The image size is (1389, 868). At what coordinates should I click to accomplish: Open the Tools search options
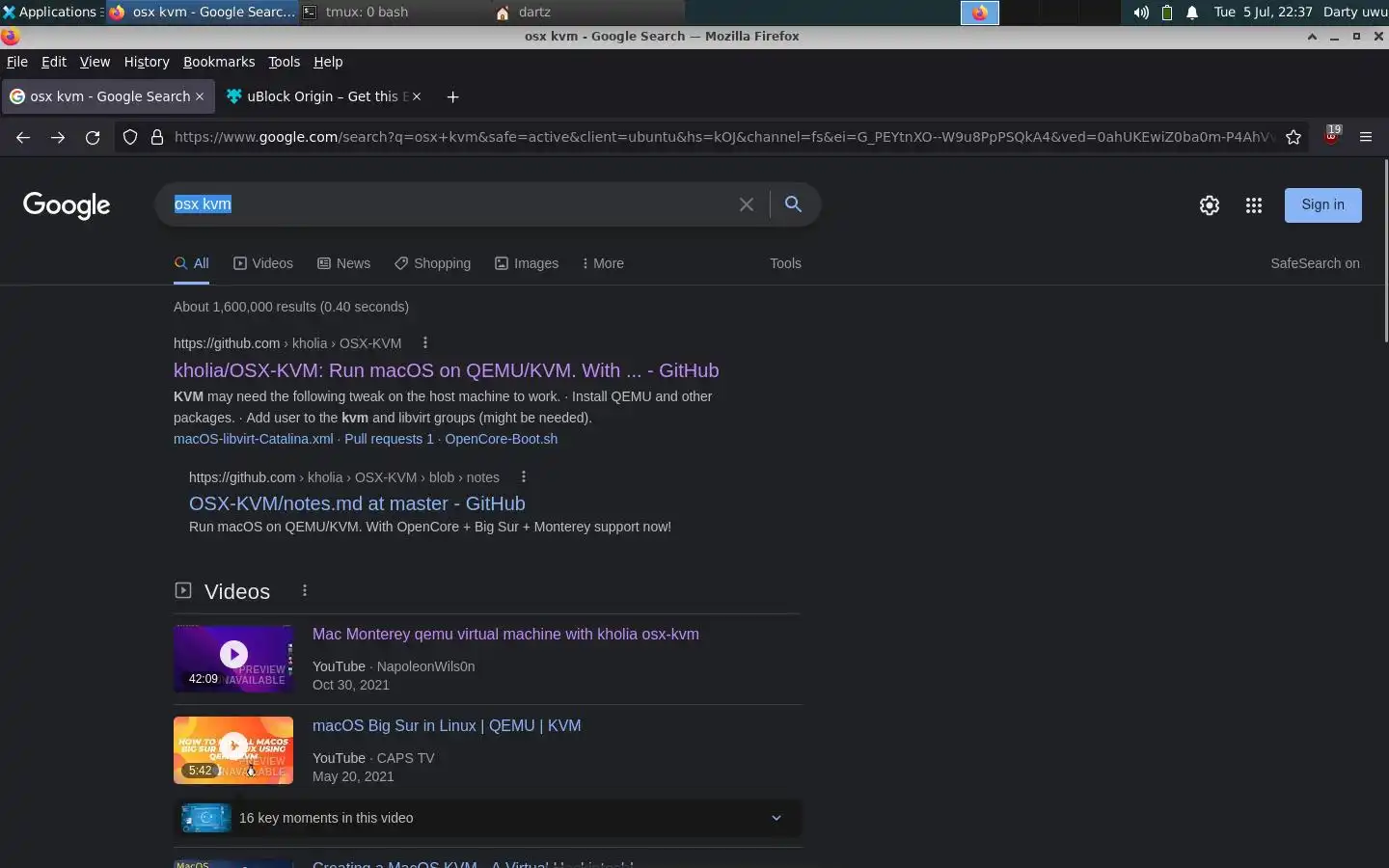coord(785,263)
